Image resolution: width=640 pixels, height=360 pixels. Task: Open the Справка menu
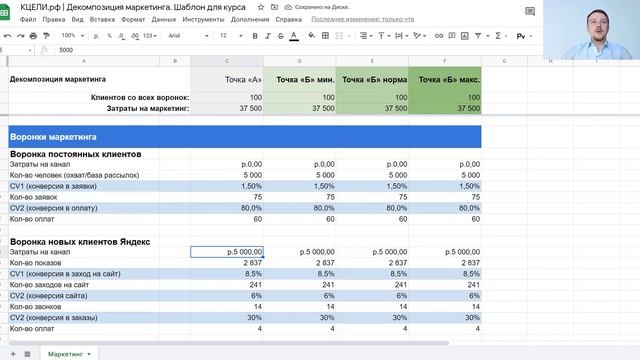click(x=289, y=19)
